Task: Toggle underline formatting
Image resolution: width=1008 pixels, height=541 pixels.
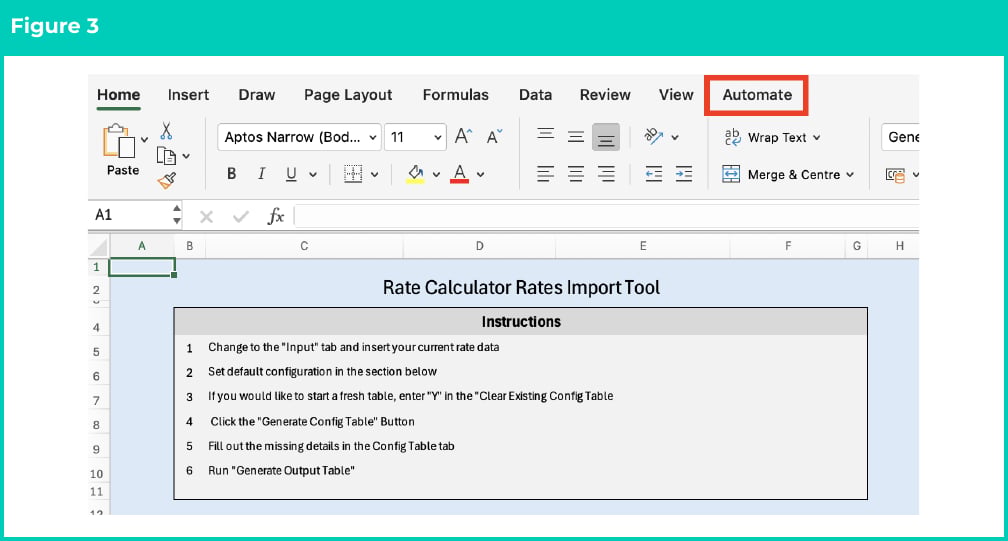Action: tap(291, 173)
